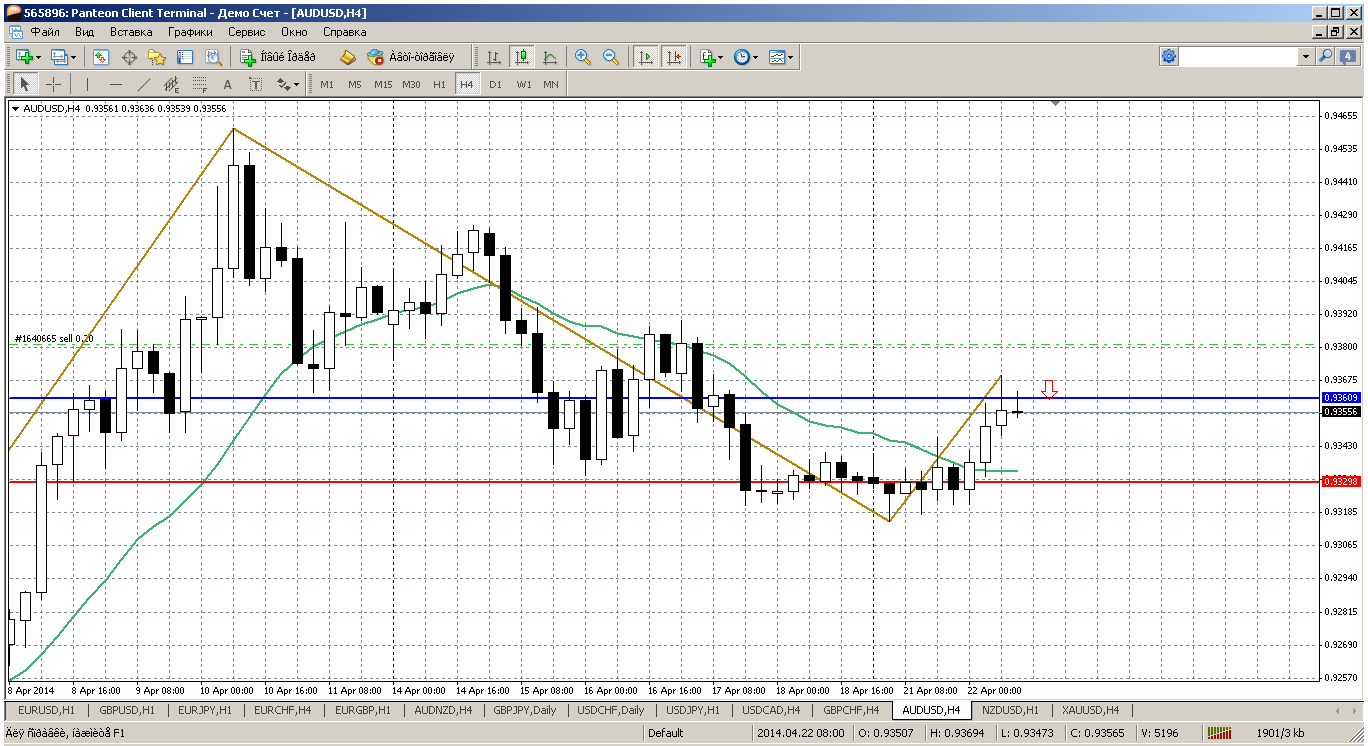Open the Вид menu
Image resolution: width=1368 pixels, height=746 pixels.
pyautogui.click(x=85, y=32)
